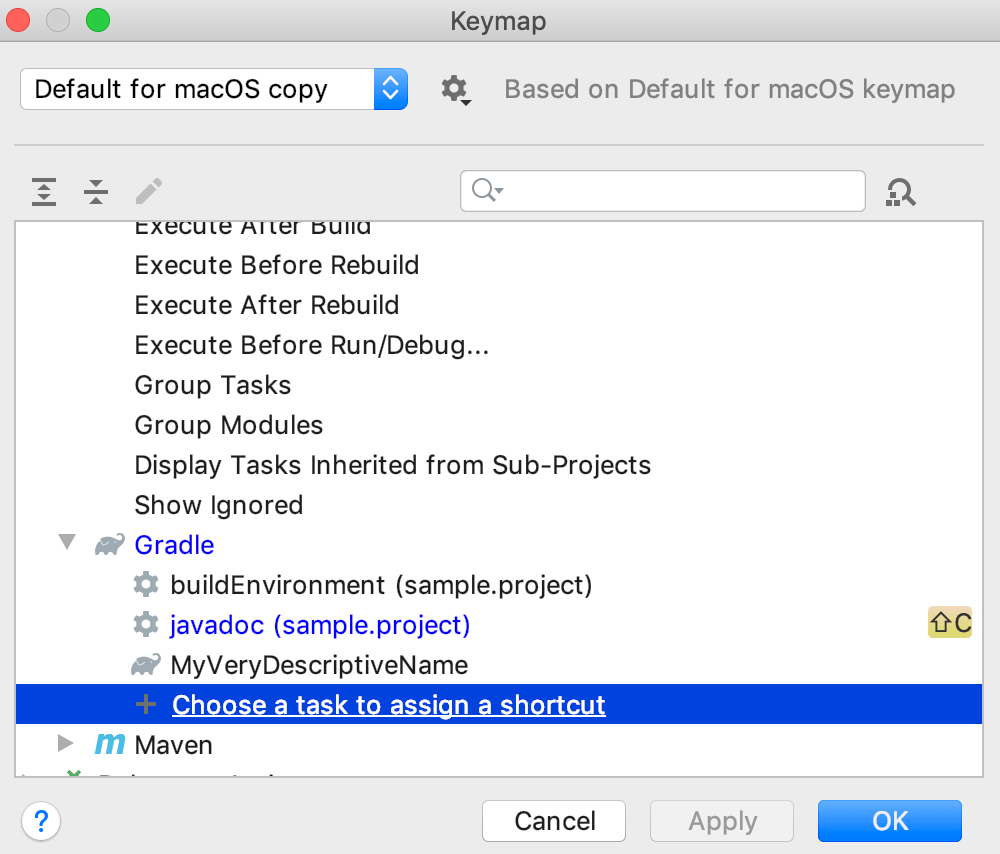The width and height of the screenshot is (1000, 854).
Task: Click inside the shortcut search field
Action: click(x=660, y=191)
